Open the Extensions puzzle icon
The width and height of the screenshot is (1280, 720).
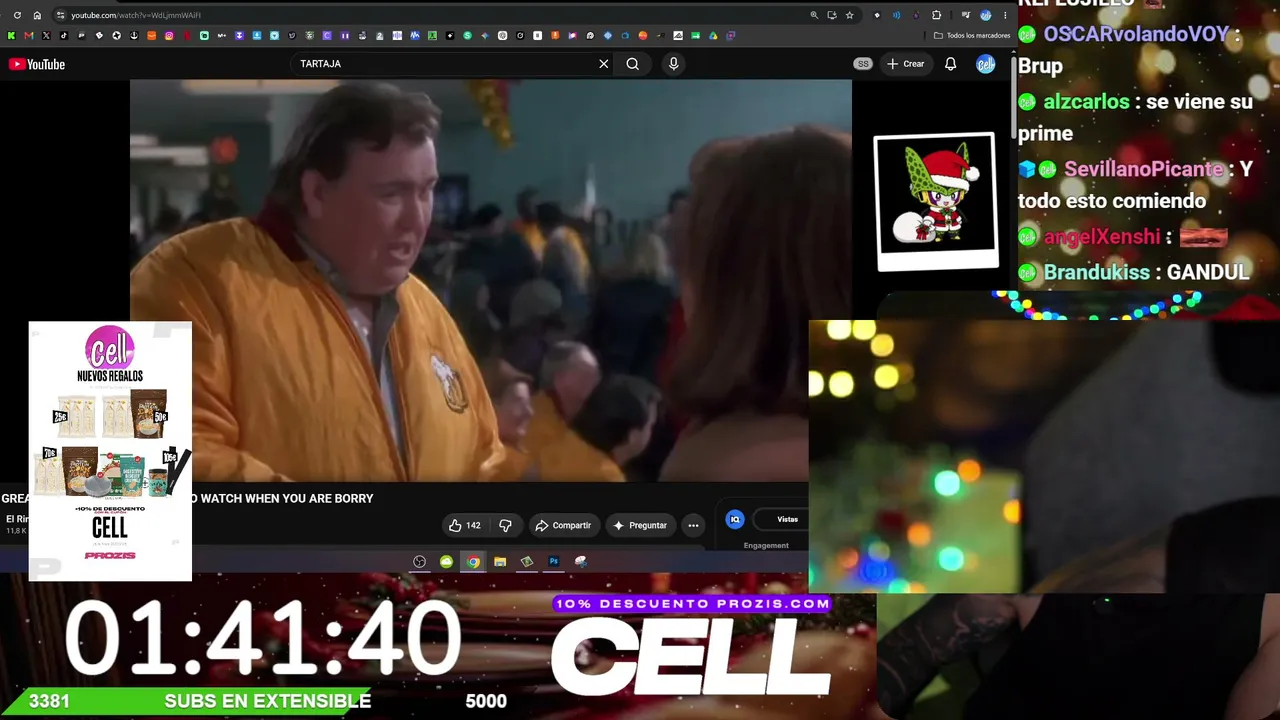[936, 15]
